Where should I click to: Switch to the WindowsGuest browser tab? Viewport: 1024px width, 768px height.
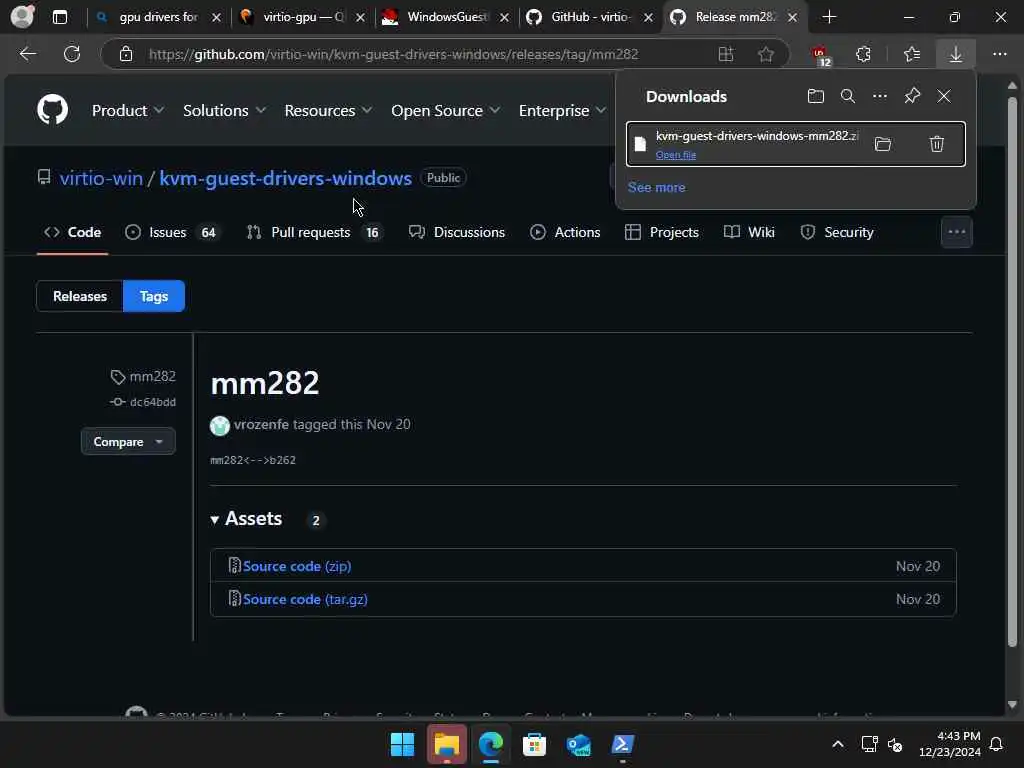click(x=447, y=17)
